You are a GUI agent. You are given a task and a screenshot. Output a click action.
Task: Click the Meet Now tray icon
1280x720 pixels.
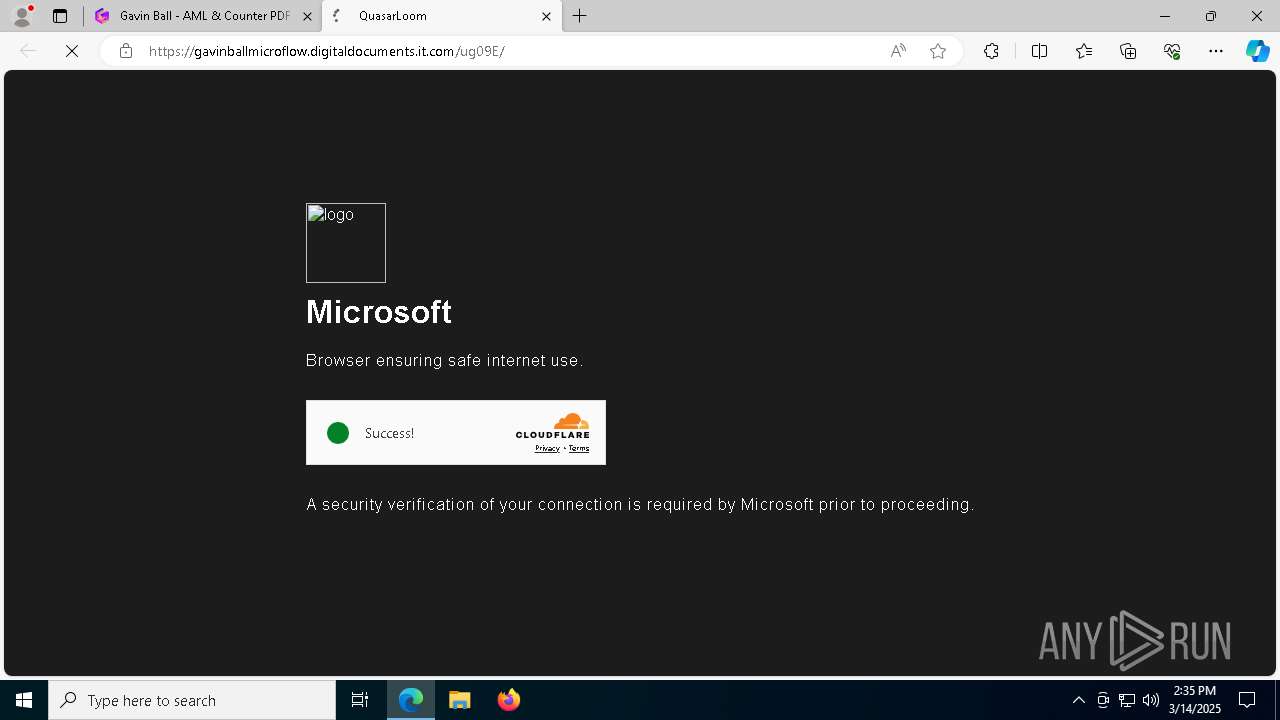(x=1103, y=700)
